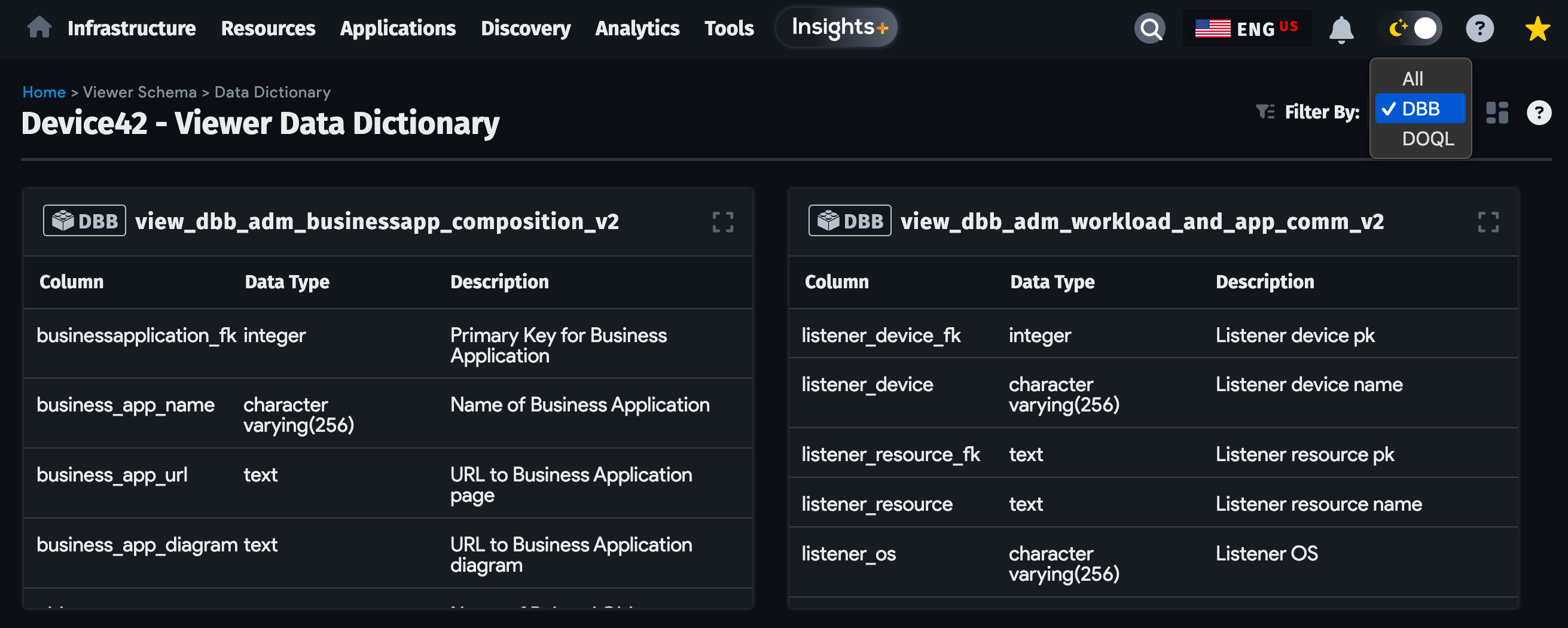Toggle the dark mode switch
Image resolution: width=1568 pixels, height=628 pixels.
(x=1410, y=28)
